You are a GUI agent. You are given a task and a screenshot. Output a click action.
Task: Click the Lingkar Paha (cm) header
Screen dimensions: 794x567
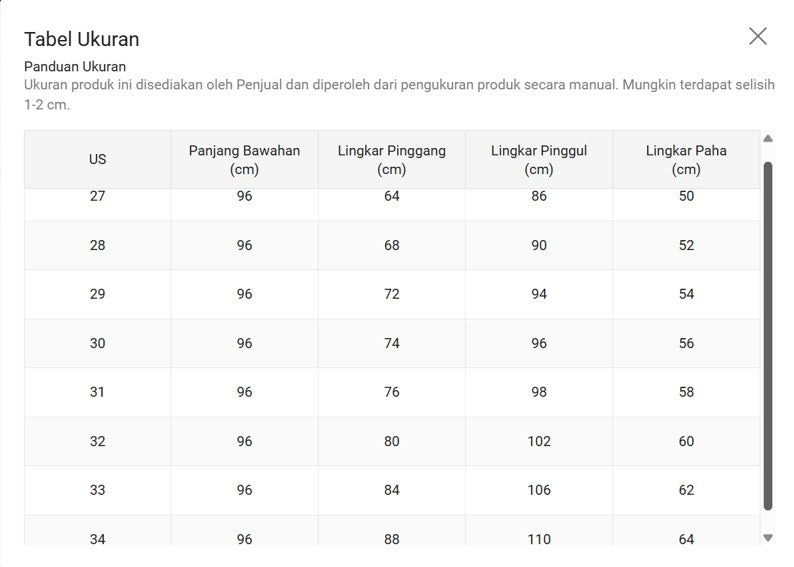(686, 159)
